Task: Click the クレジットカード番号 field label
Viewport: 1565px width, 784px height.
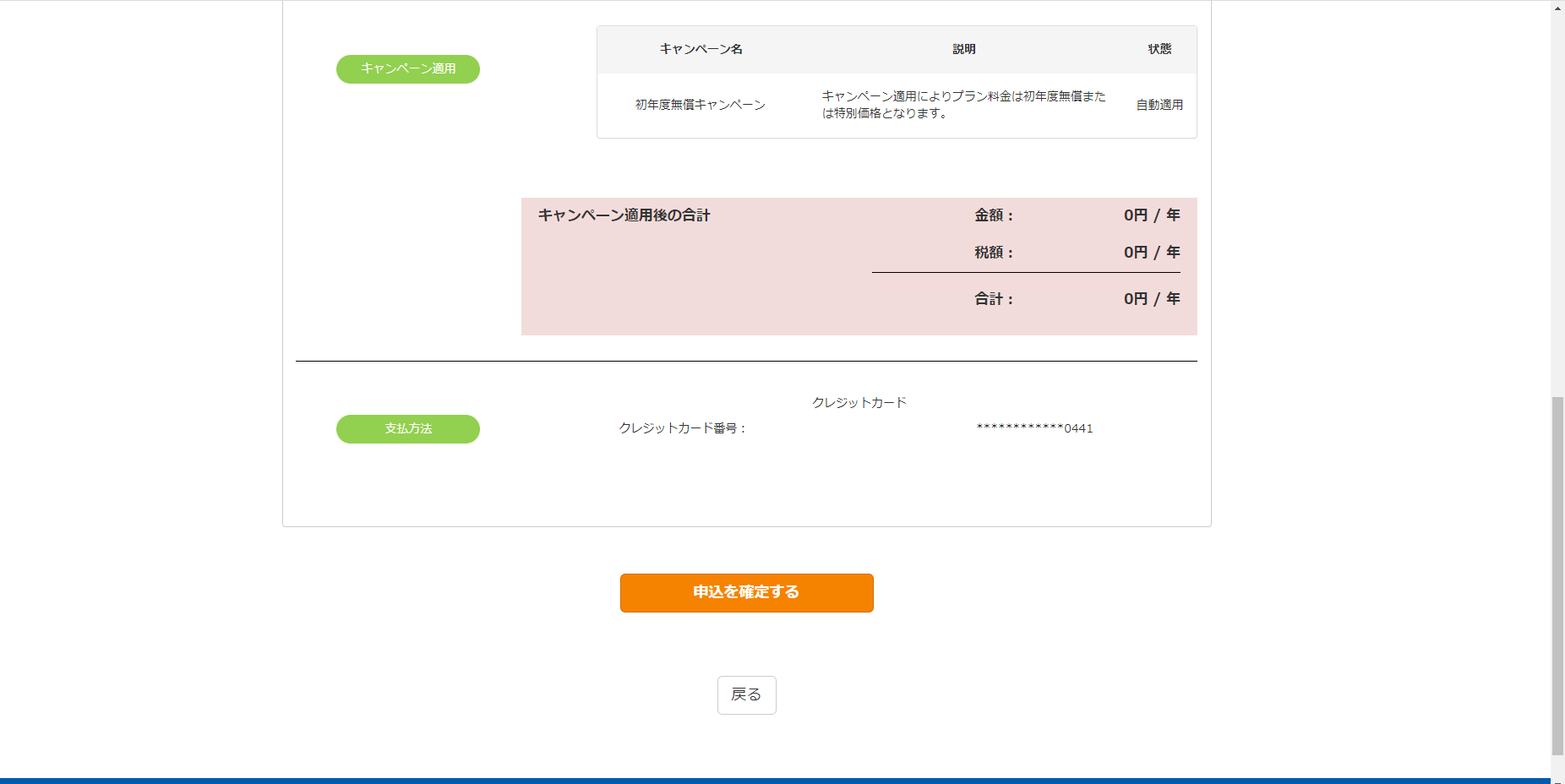Action: [x=682, y=428]
